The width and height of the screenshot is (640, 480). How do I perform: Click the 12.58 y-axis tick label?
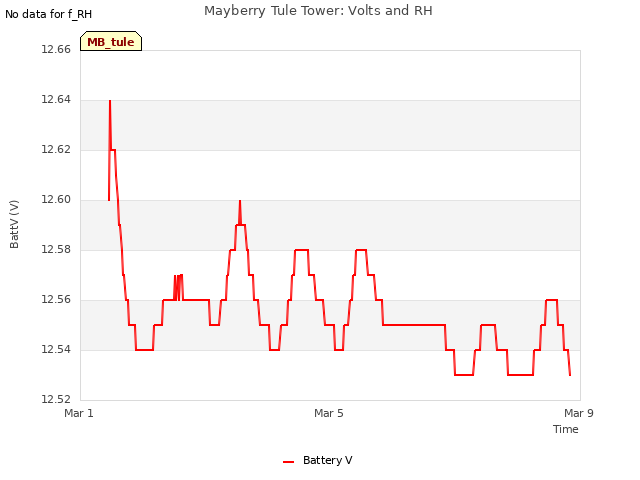coord(56,249)
